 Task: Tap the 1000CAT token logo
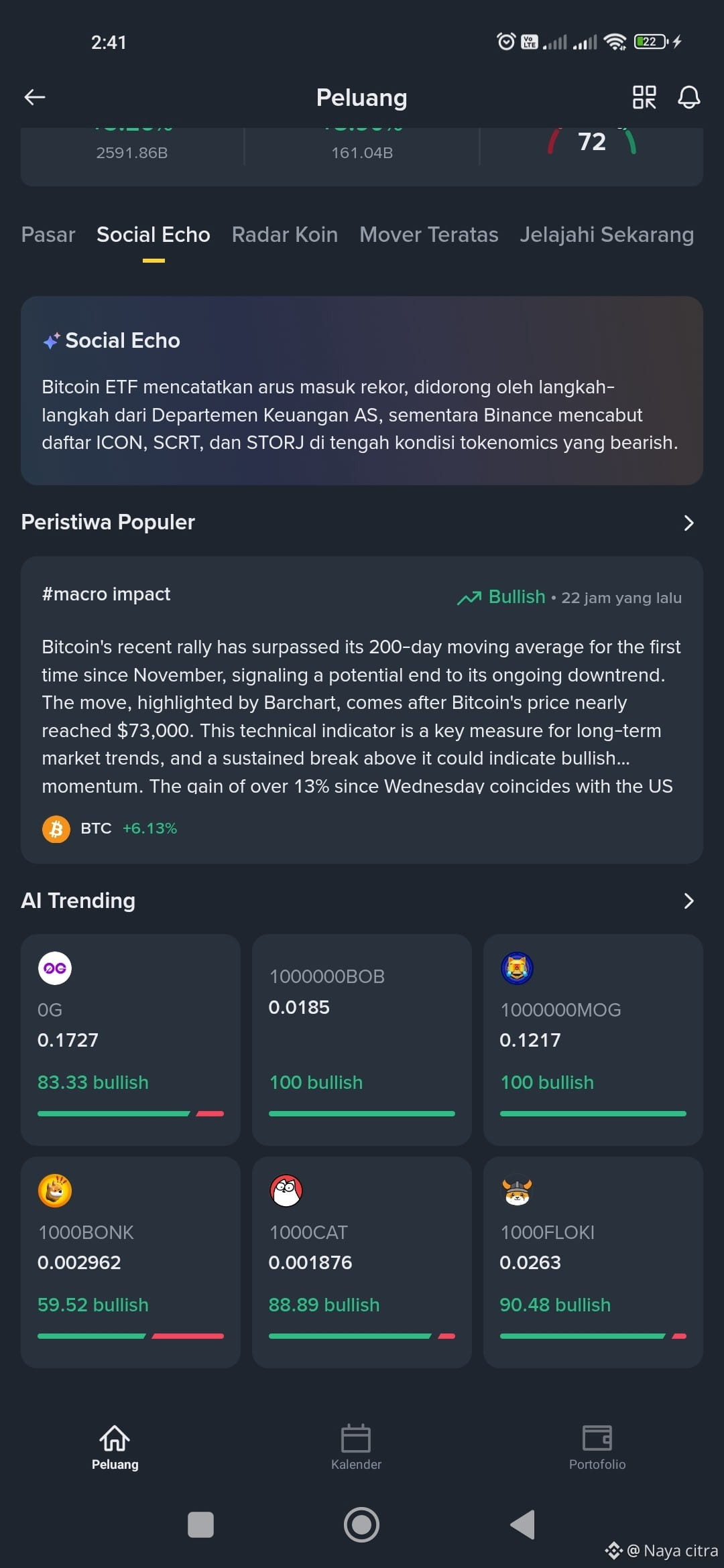286,1191
